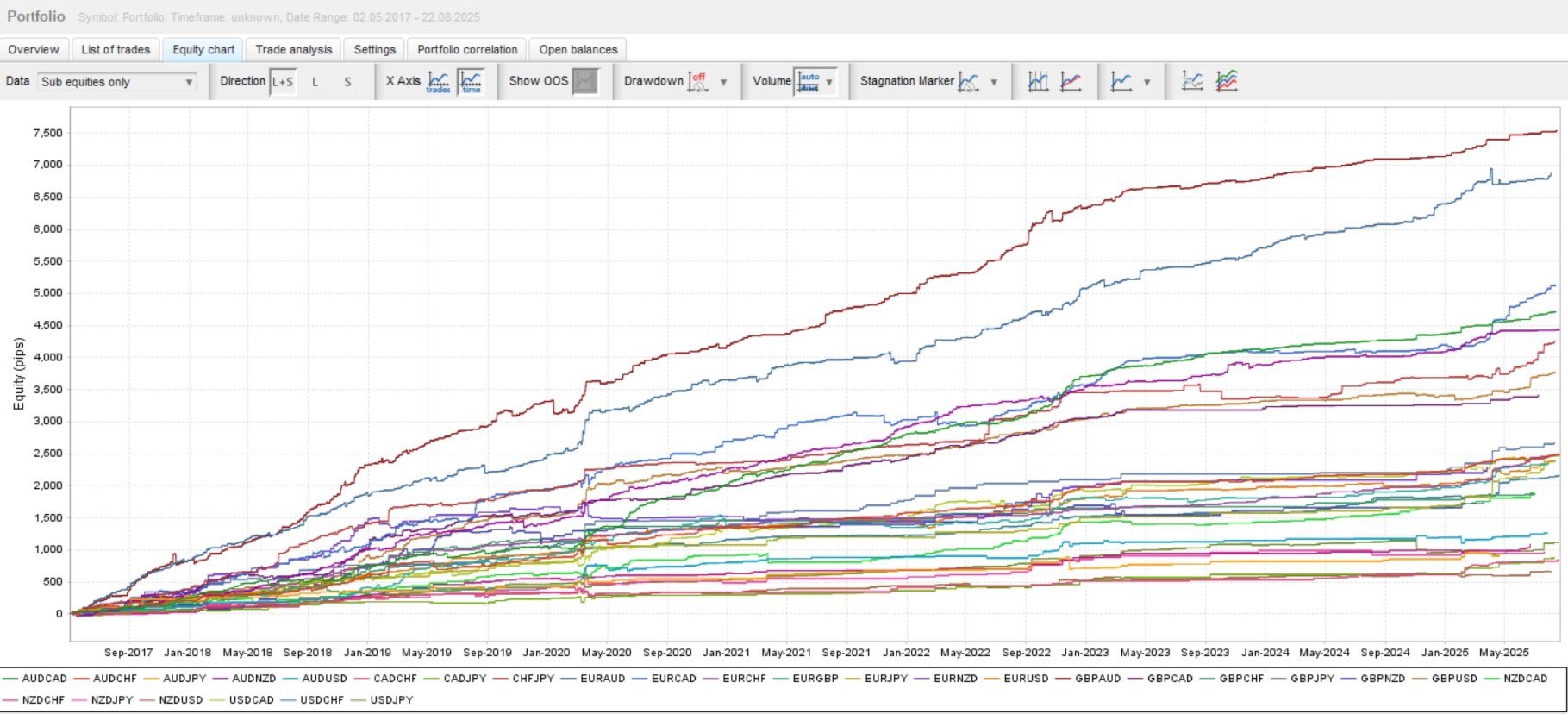
Task: Open the Portfolio correlation tab
Action: coord(467,49)
